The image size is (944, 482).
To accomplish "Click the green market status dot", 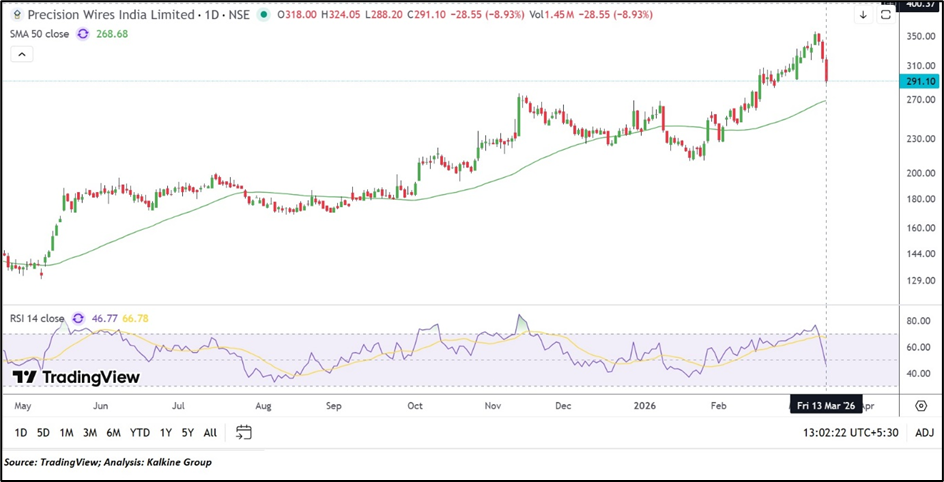I will click(x=263, y=15).
